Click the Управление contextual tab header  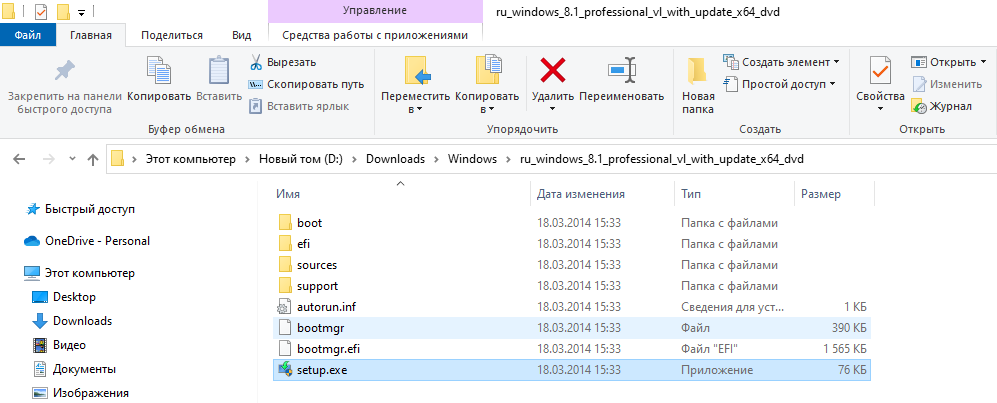375,11
